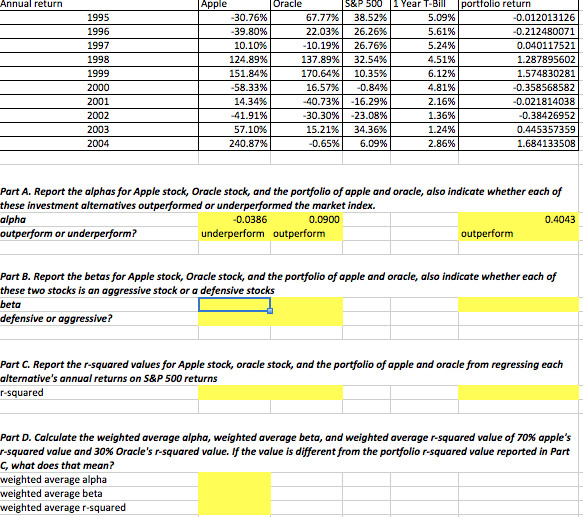
Task: Click the Part D instruction text
Action: pos(285,451)
